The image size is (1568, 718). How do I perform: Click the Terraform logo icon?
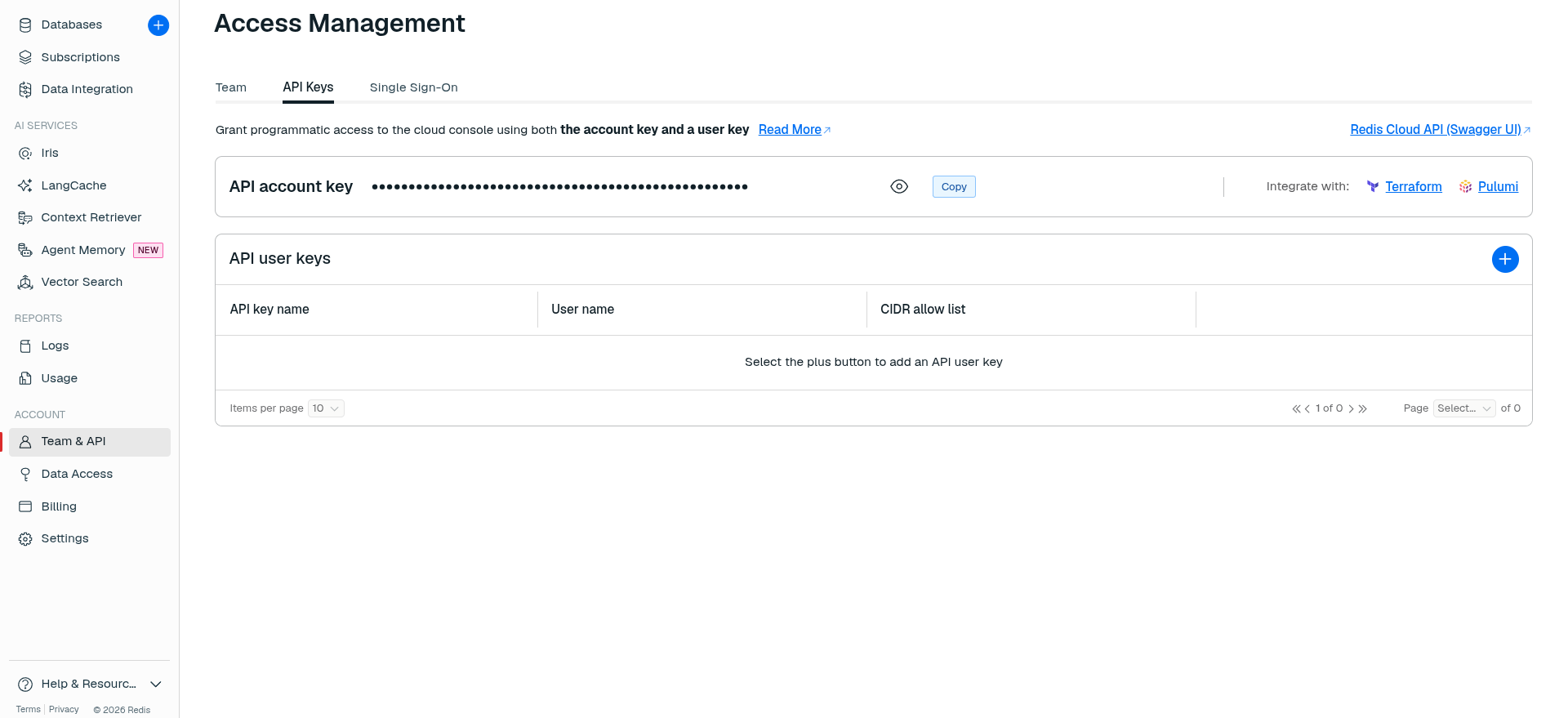pyautogui.click(x=1373, y=186)
